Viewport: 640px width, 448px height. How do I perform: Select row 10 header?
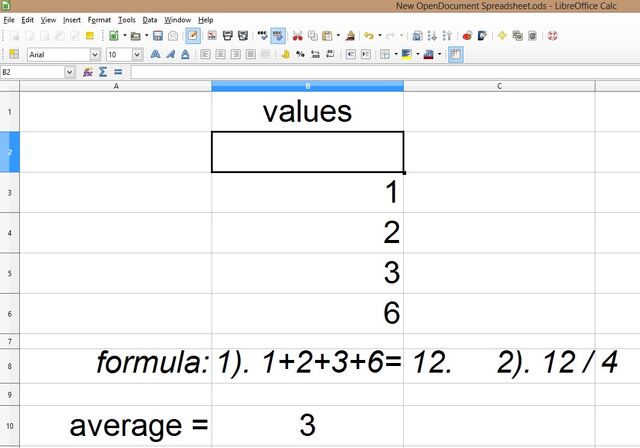[x=10, y=426]
